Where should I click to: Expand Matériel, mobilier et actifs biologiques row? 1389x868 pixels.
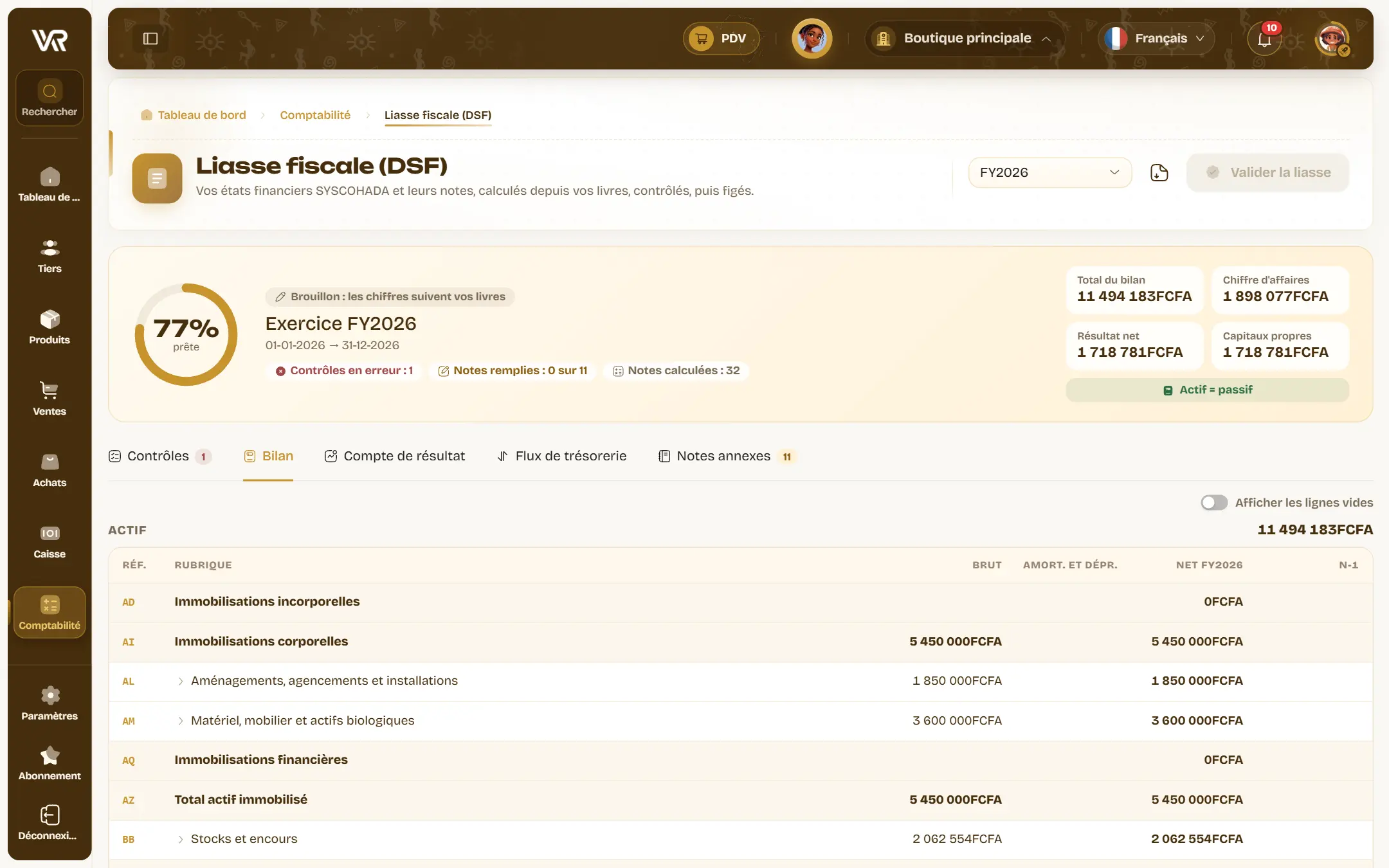pyautogui.click(x=181, y=721)
